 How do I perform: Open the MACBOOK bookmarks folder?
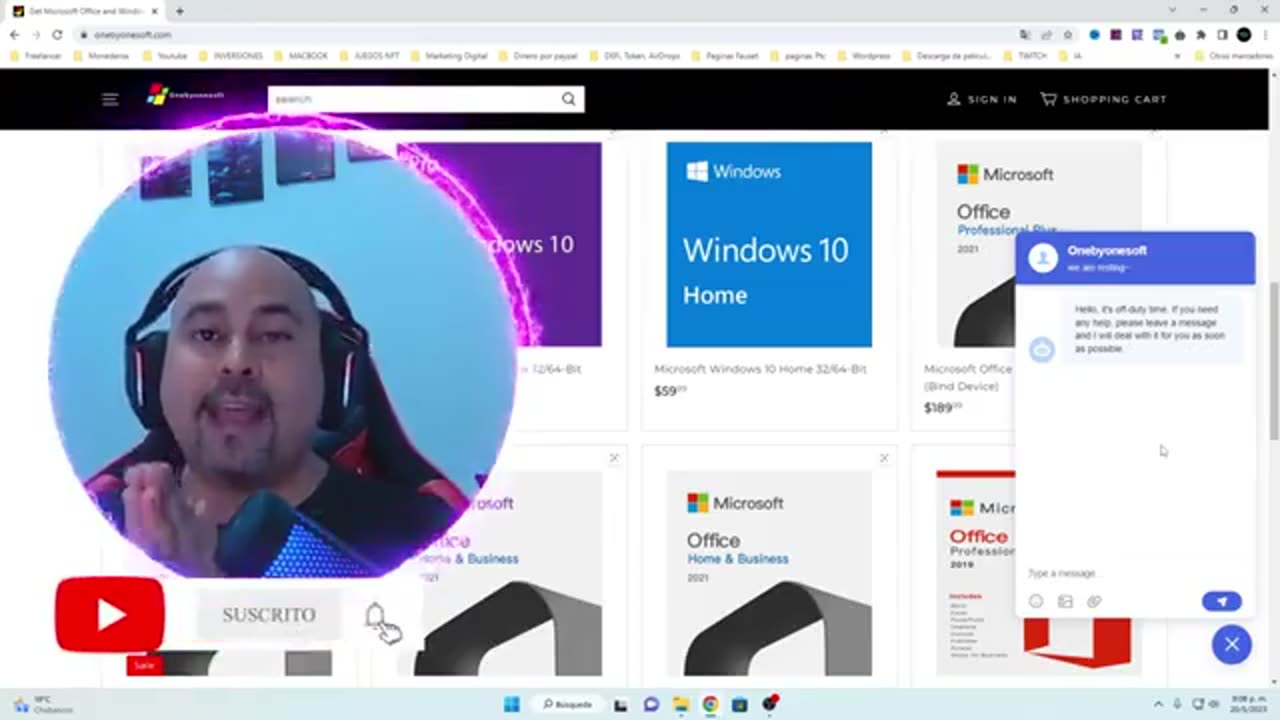(x=301, y=56)
